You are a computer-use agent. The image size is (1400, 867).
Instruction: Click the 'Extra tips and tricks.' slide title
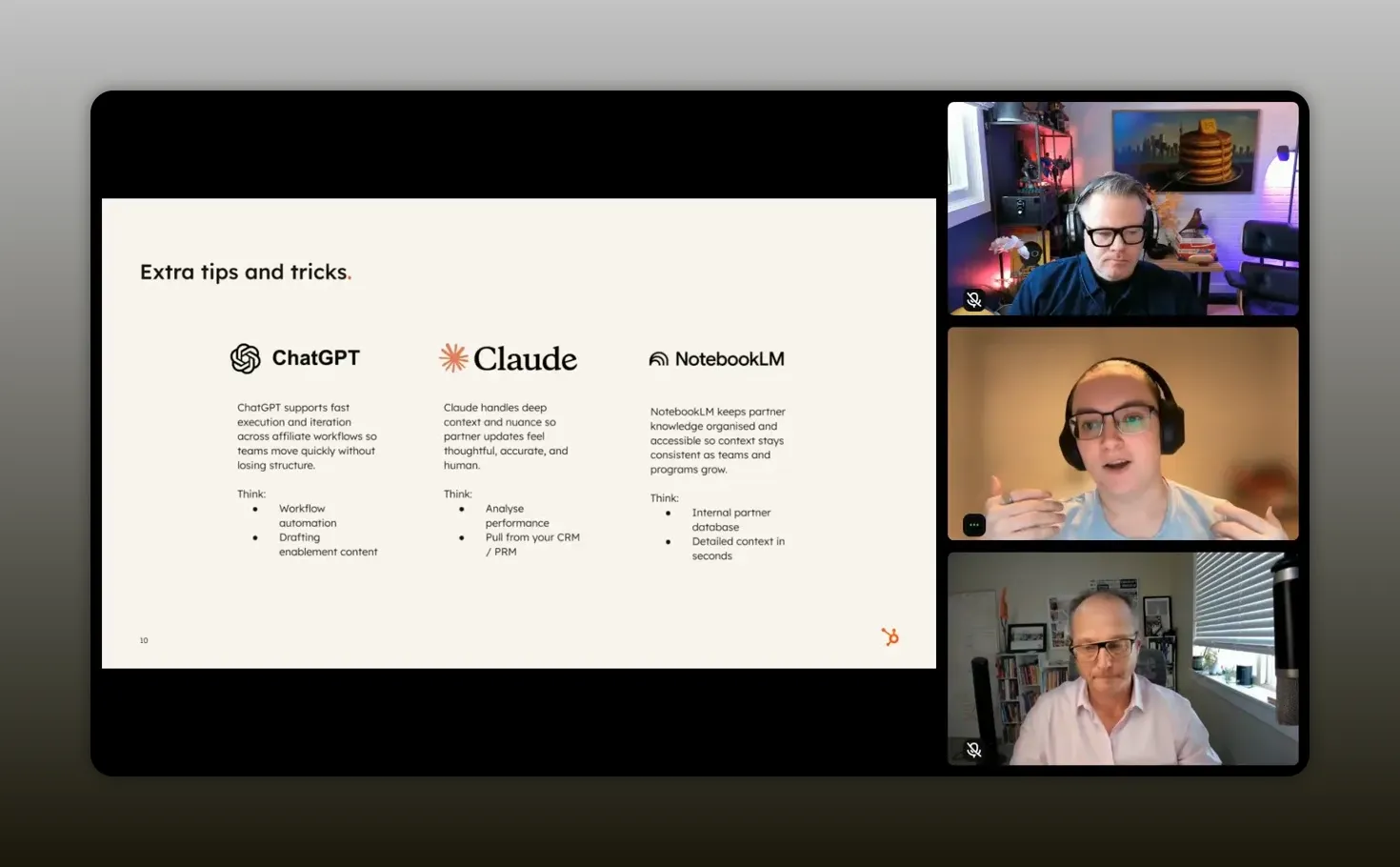246,272
